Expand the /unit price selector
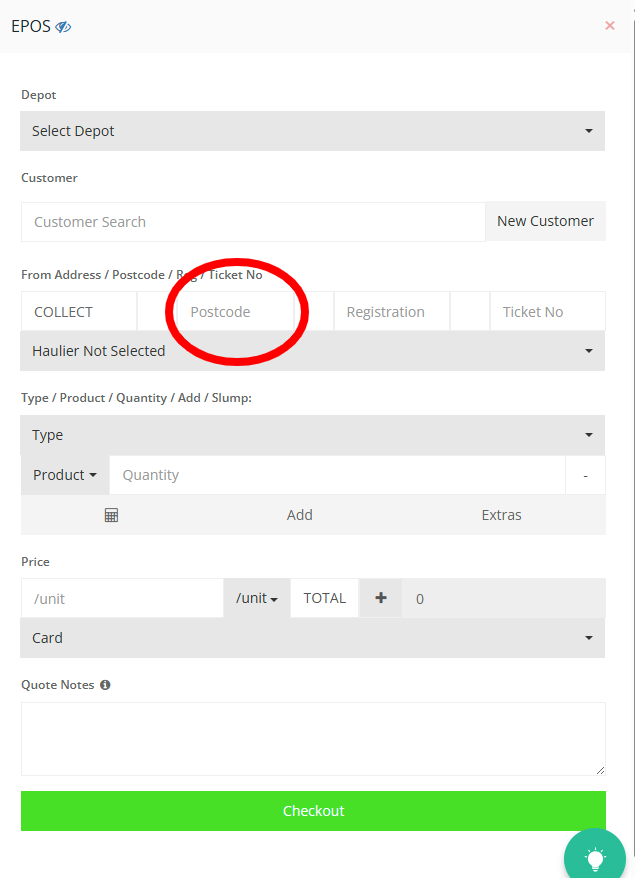The image size is (635, 878). (256, 598)
